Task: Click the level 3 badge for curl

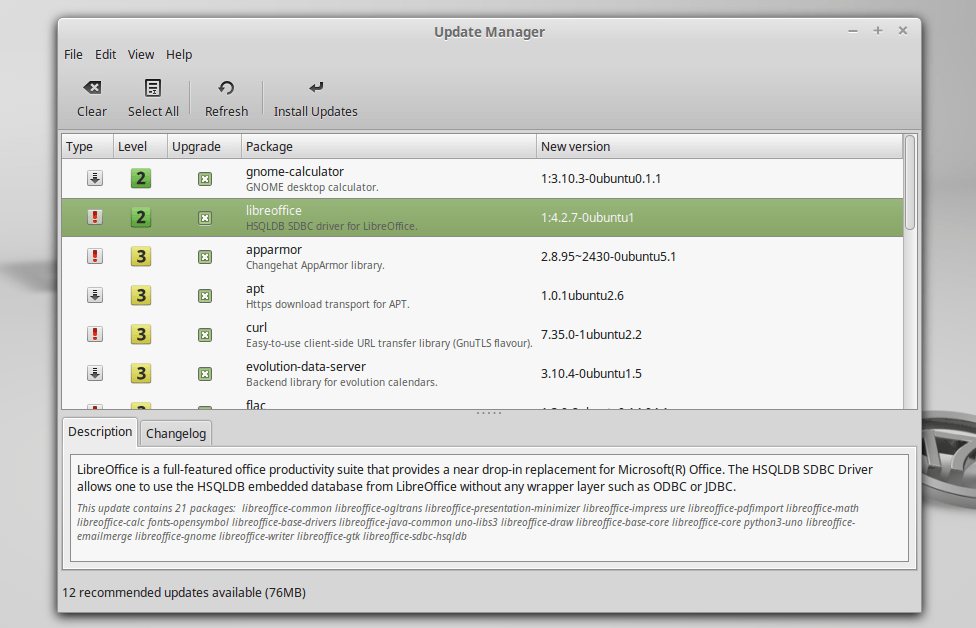Action: [140, 334]
